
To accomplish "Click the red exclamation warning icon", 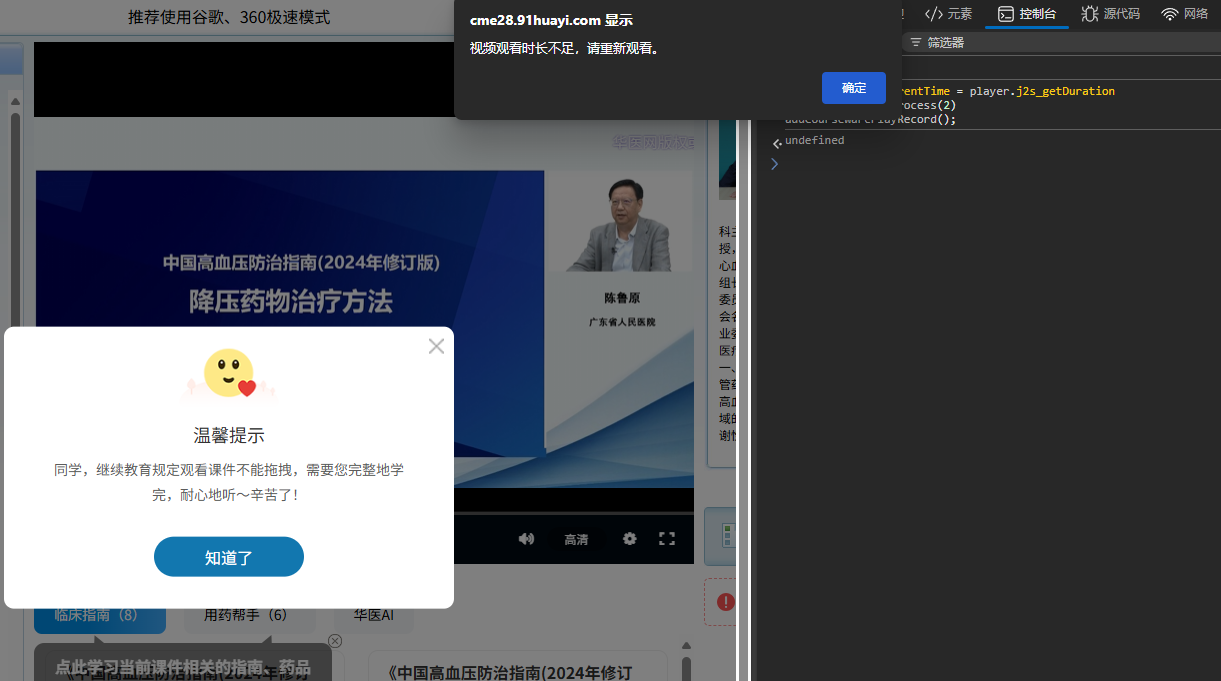I will pos(726,602).
